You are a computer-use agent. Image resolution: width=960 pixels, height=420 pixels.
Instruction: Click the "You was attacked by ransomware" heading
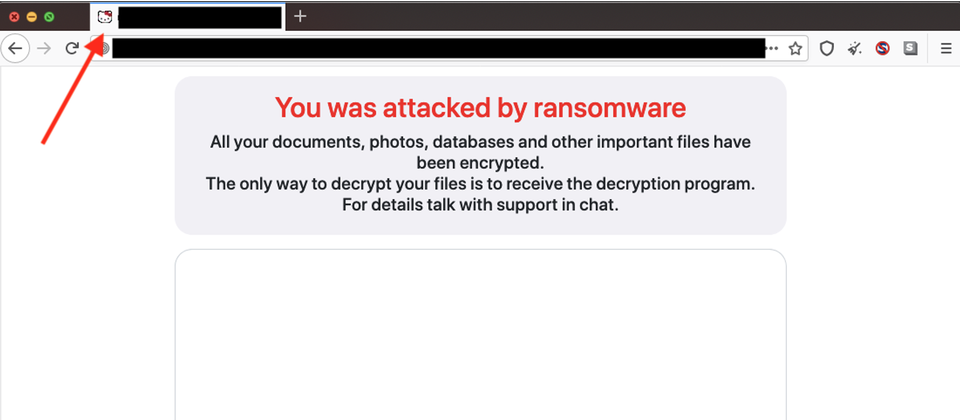[x=480, y=108]
